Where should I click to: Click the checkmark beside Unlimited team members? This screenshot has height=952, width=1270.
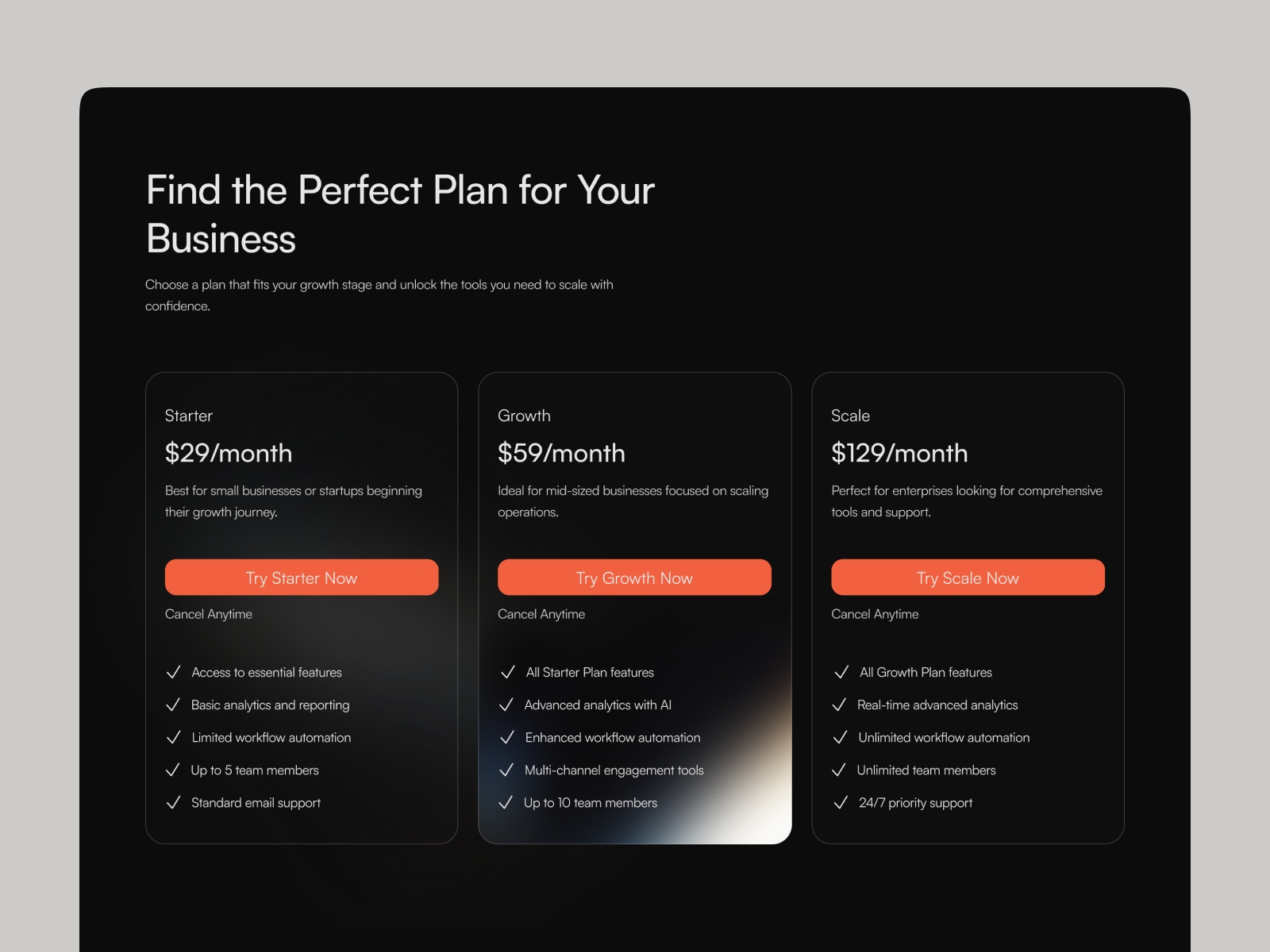(841, 770)
